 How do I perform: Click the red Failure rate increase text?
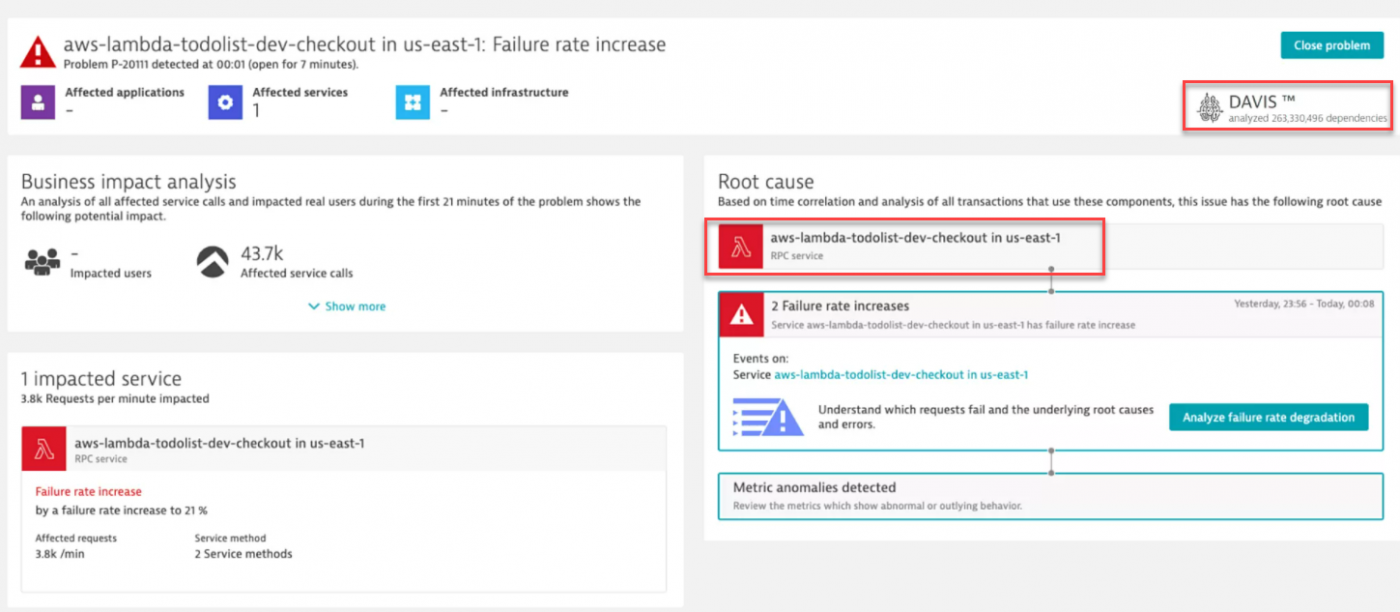coord(88,492)
